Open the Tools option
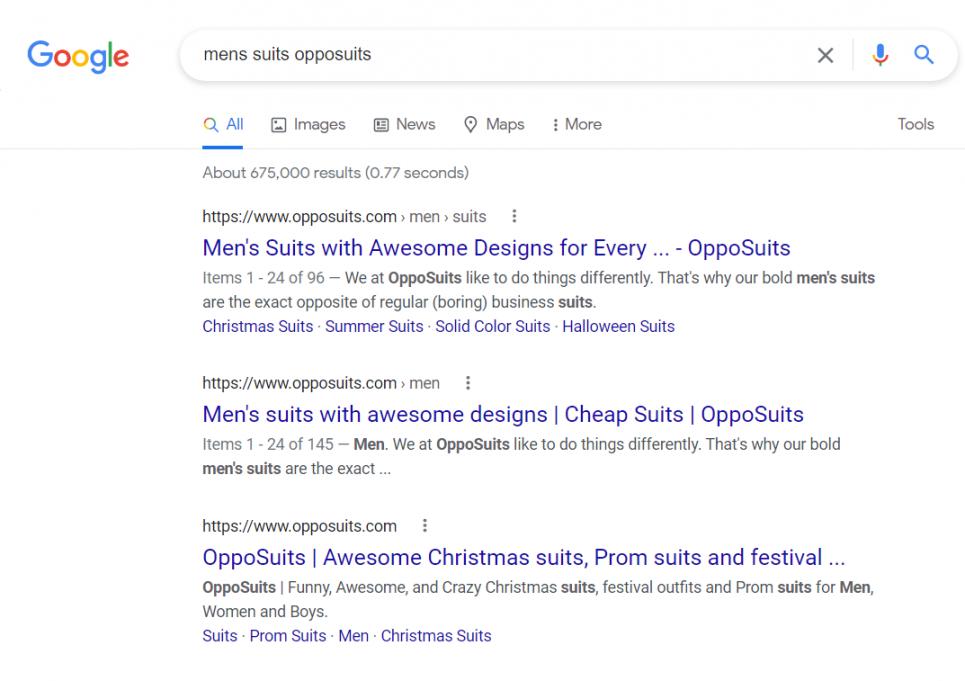965x681 pixels. [915, 124]
